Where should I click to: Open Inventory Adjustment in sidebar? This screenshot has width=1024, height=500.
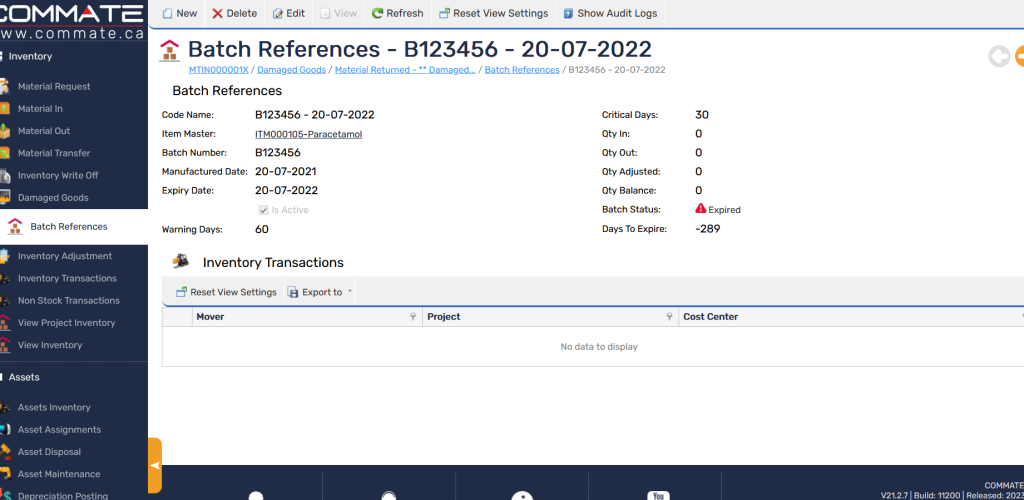point(65,256)
